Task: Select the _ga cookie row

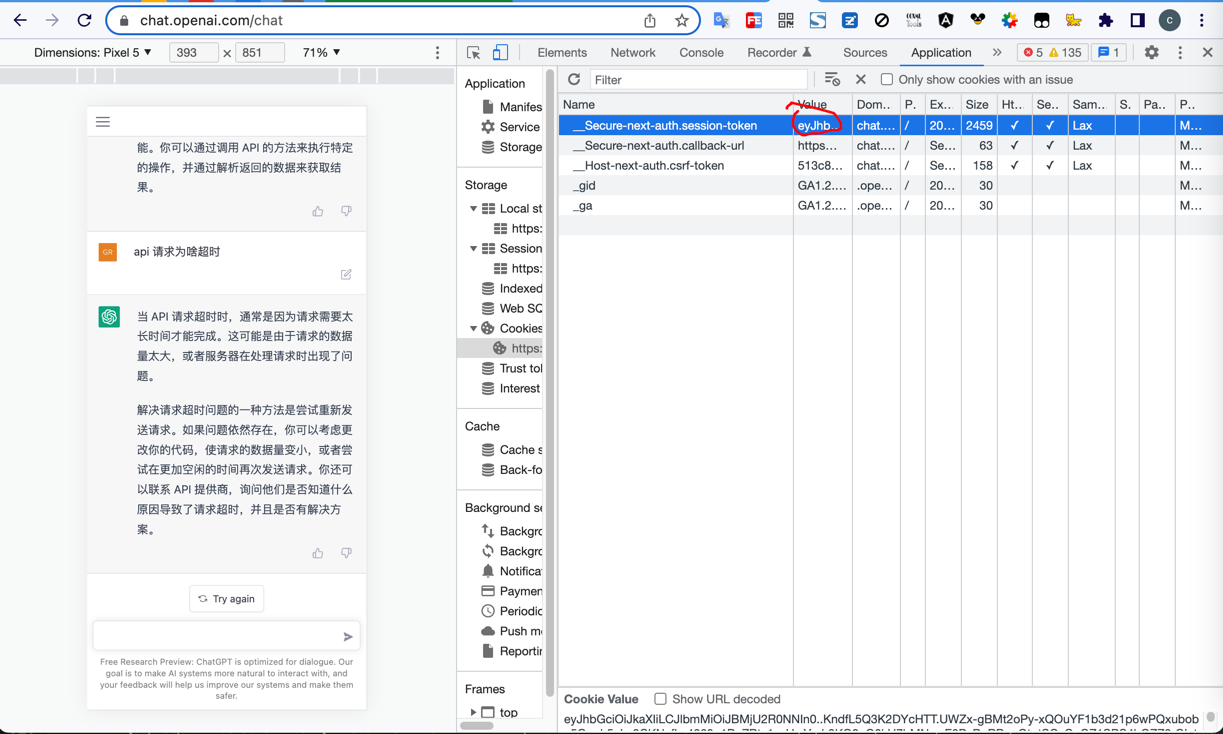Action: tap(890, 205)
